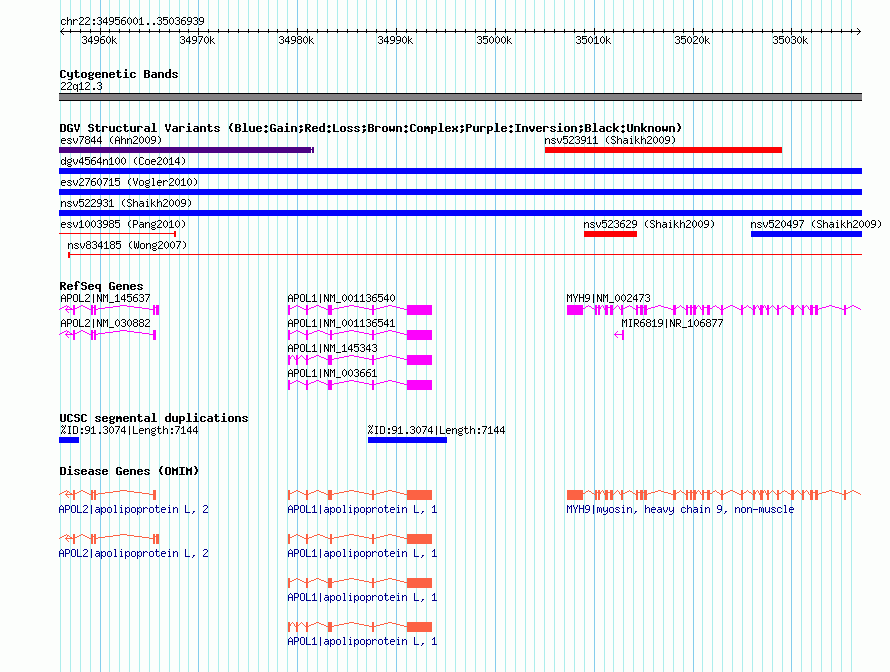Select the esv2760715 (Vogler2010) blue bar
This screenshot has height=672, width=890.
coord(460,192)
